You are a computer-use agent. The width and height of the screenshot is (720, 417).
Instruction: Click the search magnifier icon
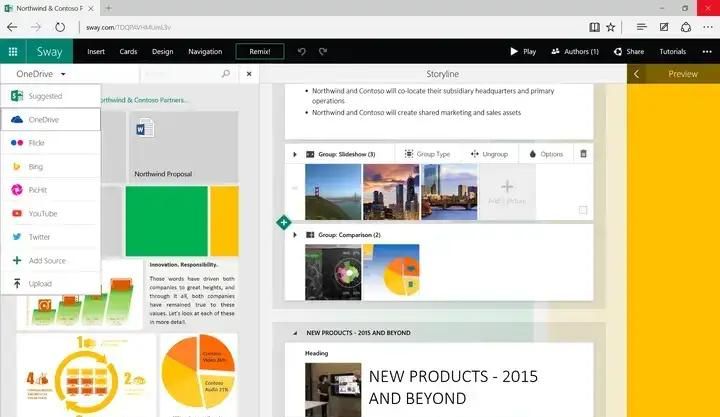click(225, 73)
